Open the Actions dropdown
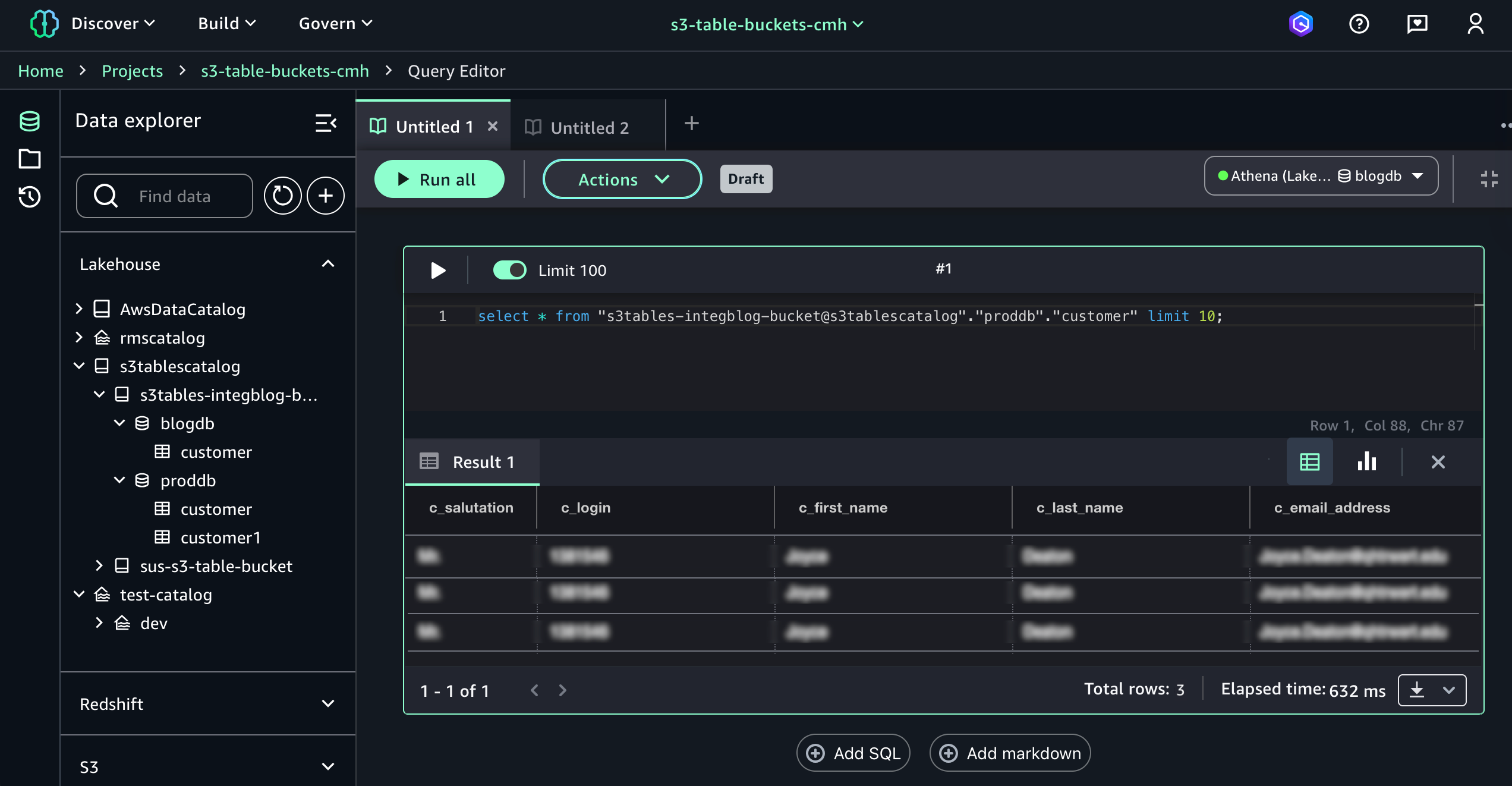The image size is (1512, 786). 622,179
